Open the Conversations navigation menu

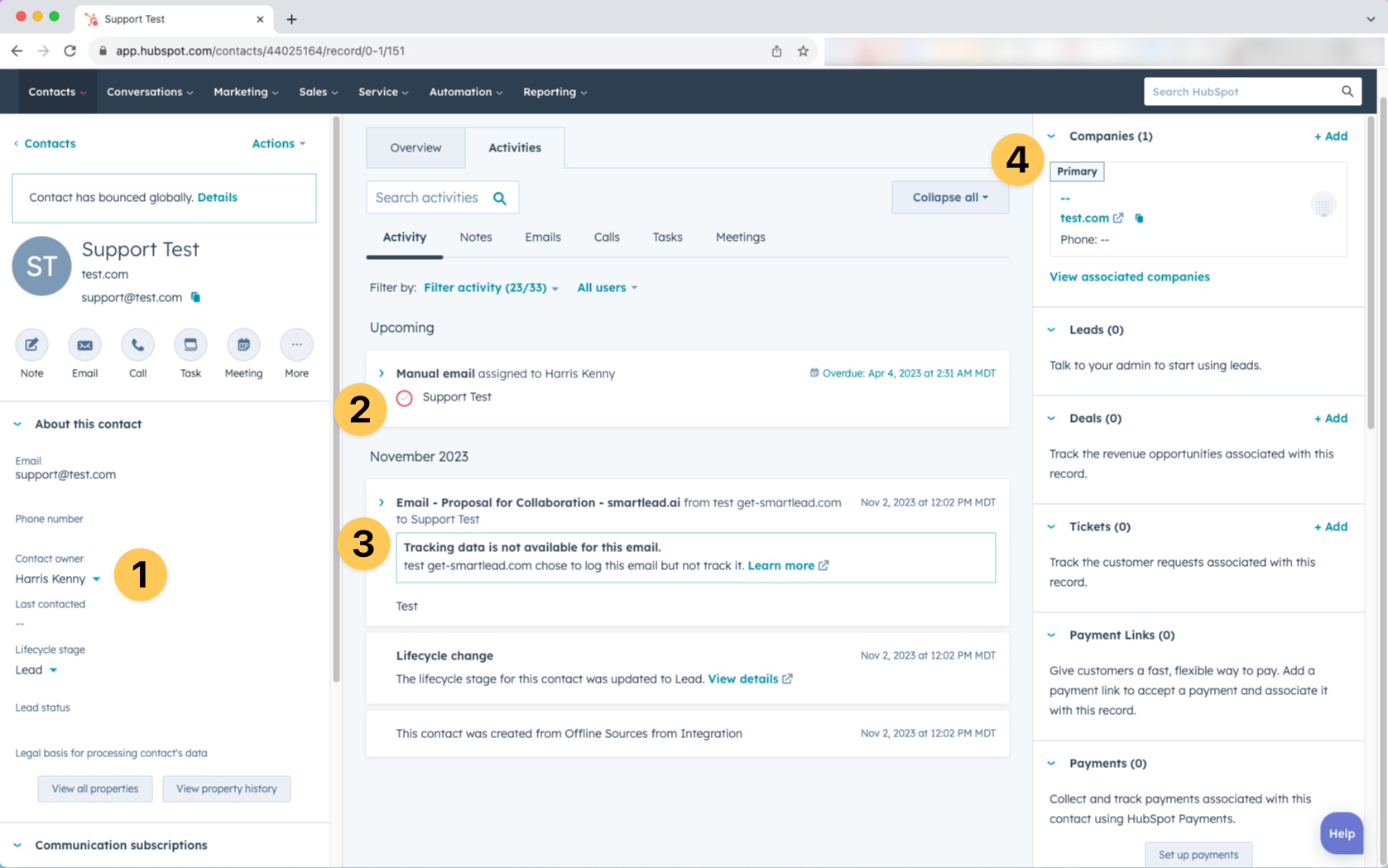[150, 92]
